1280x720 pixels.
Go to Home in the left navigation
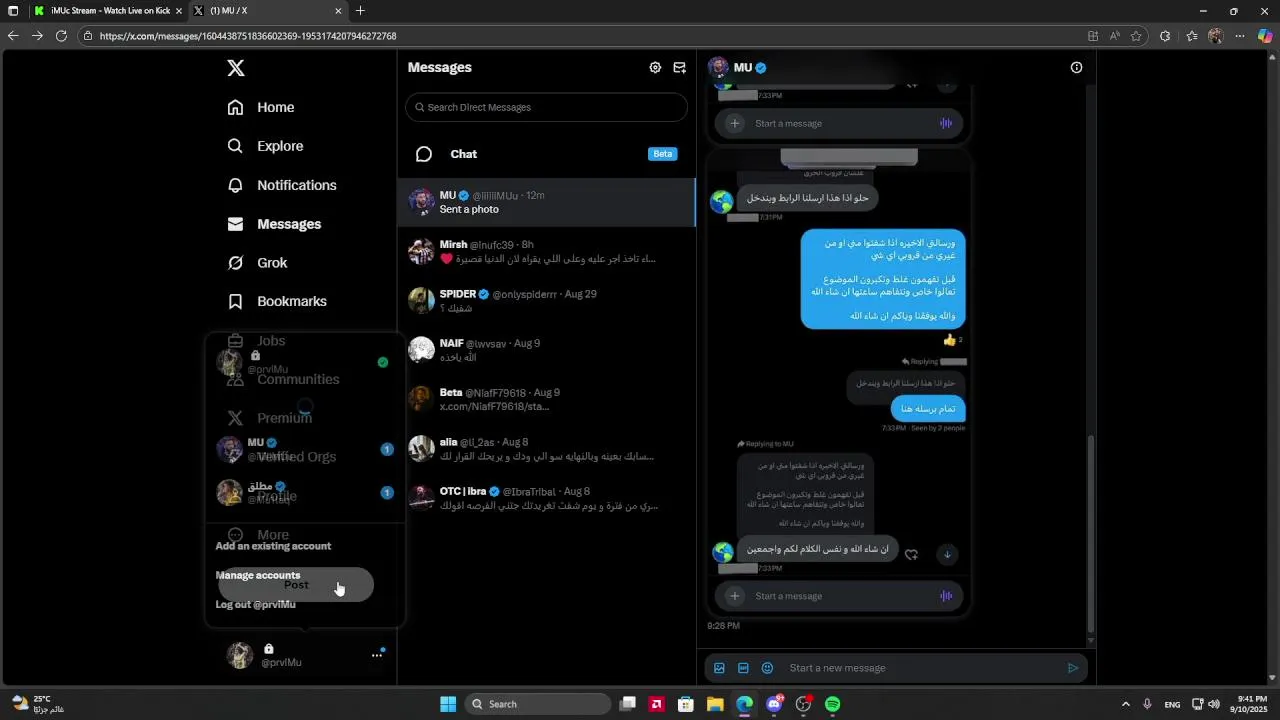click(x=261, y=107)
